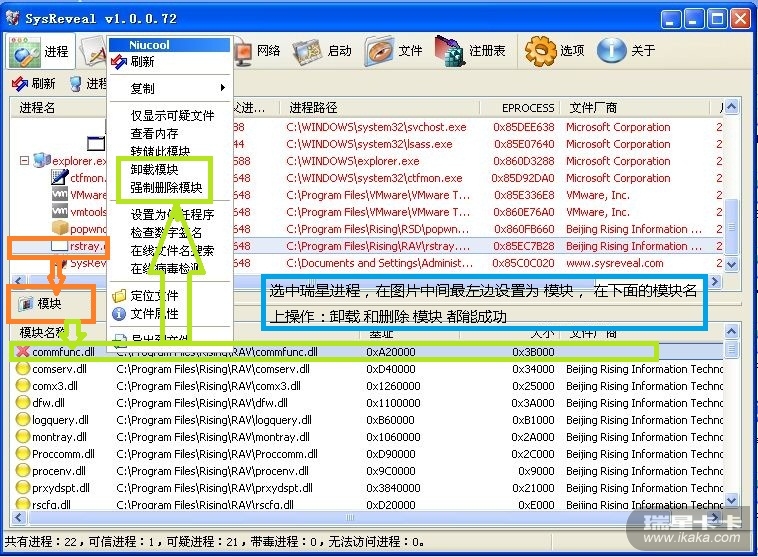This screenshot has width=758, height=557.
Task: Open the 关于 (About) info icon
Action: 612,50
